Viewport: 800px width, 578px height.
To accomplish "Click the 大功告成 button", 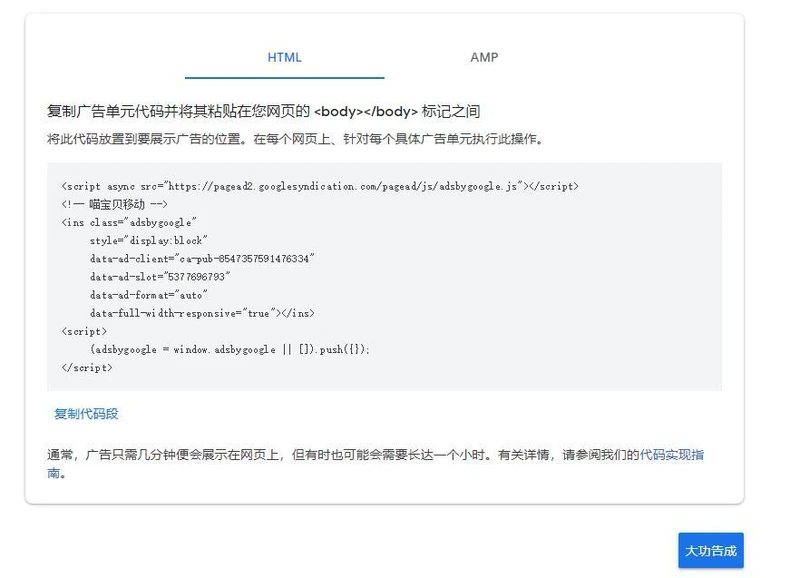I will 711,550.
